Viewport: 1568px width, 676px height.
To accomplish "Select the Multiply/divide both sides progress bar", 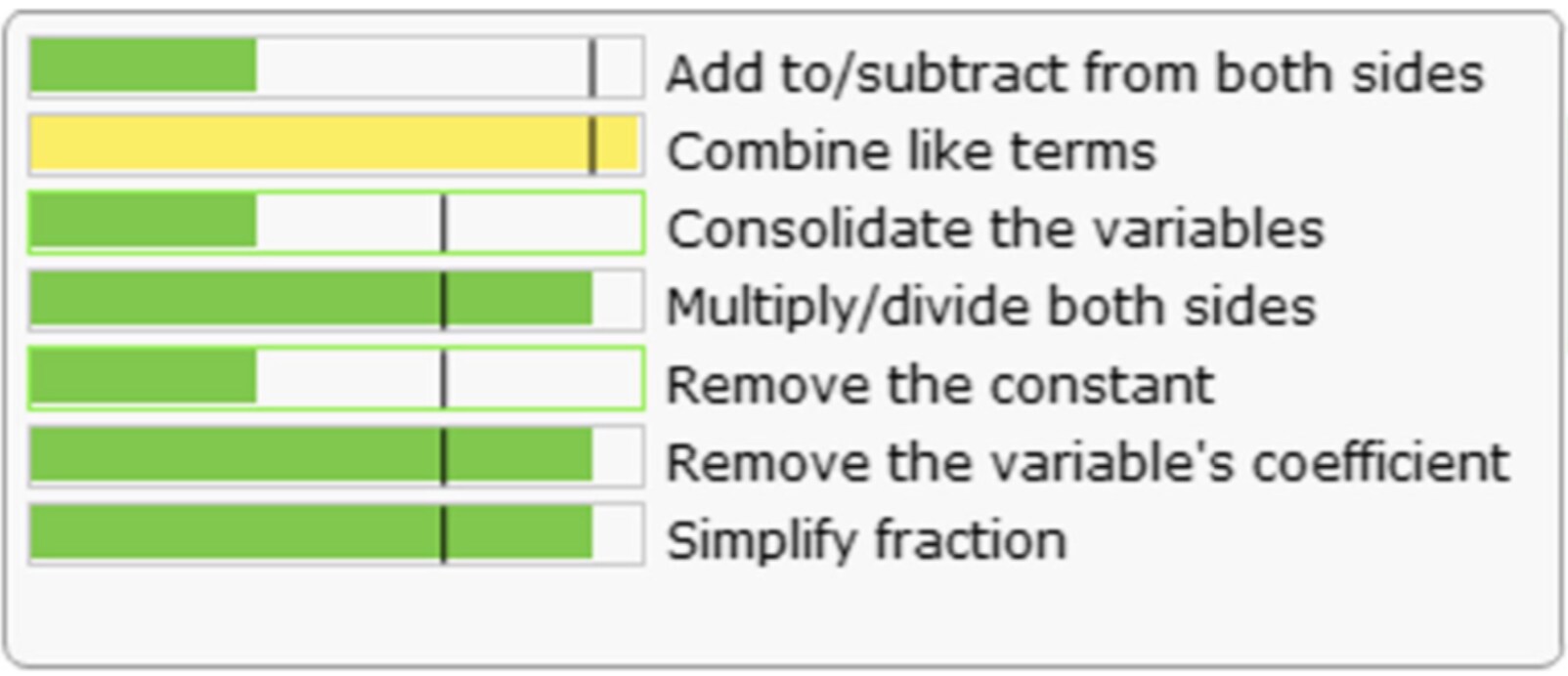I will (x=336, y=300).
